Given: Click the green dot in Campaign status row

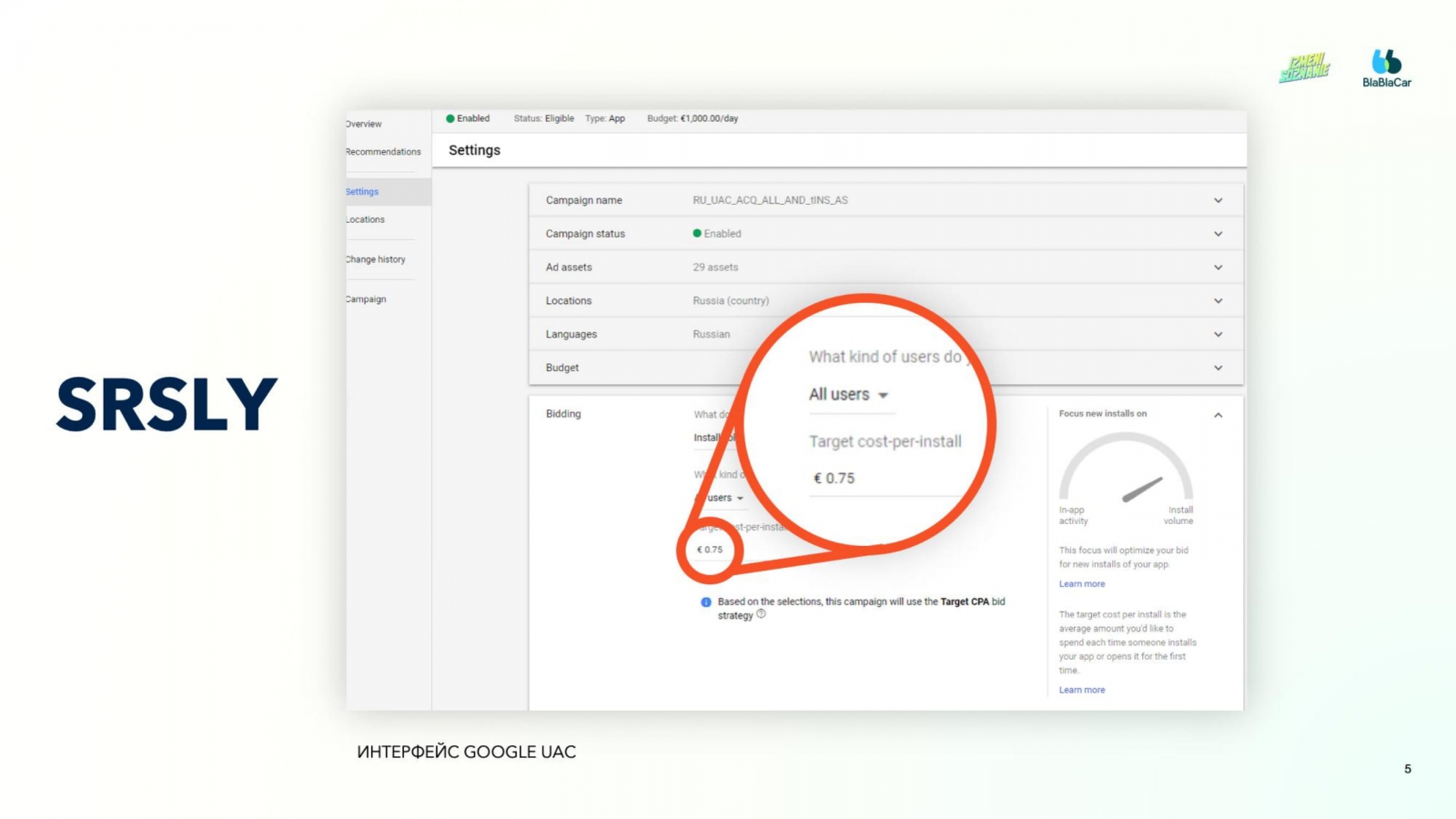Looking at the screenshot, I should (x=697, y=234).
